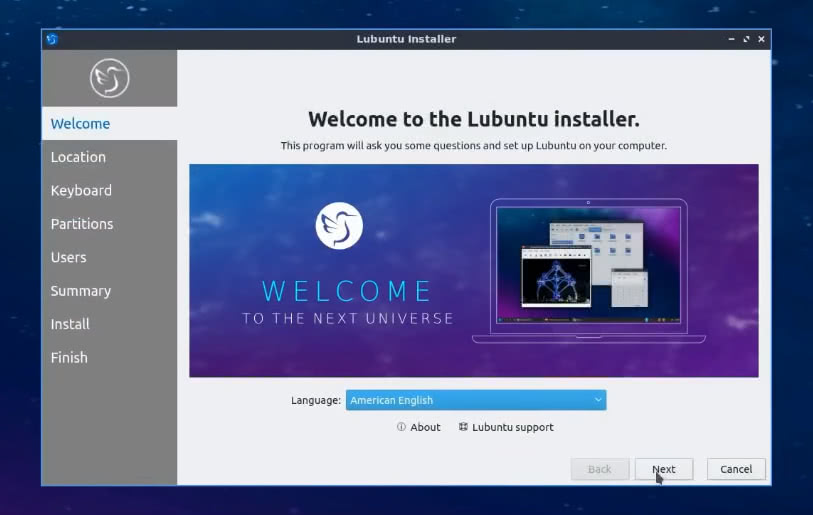Select the Finish step in the sidebar

click(x=69, y=357)
